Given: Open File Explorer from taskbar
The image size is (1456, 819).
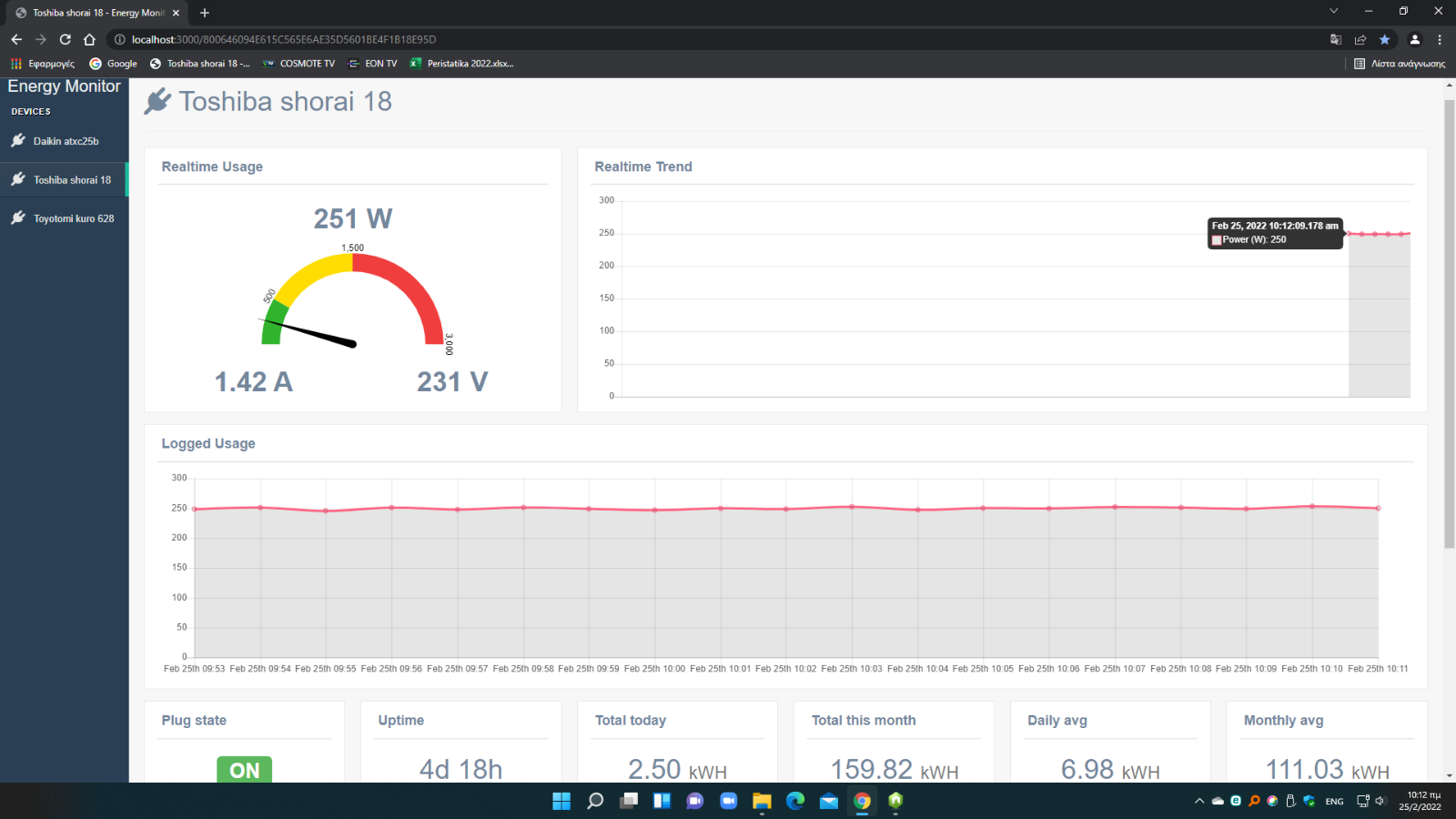Looking at the screenshot, I should tap(762, 801).
